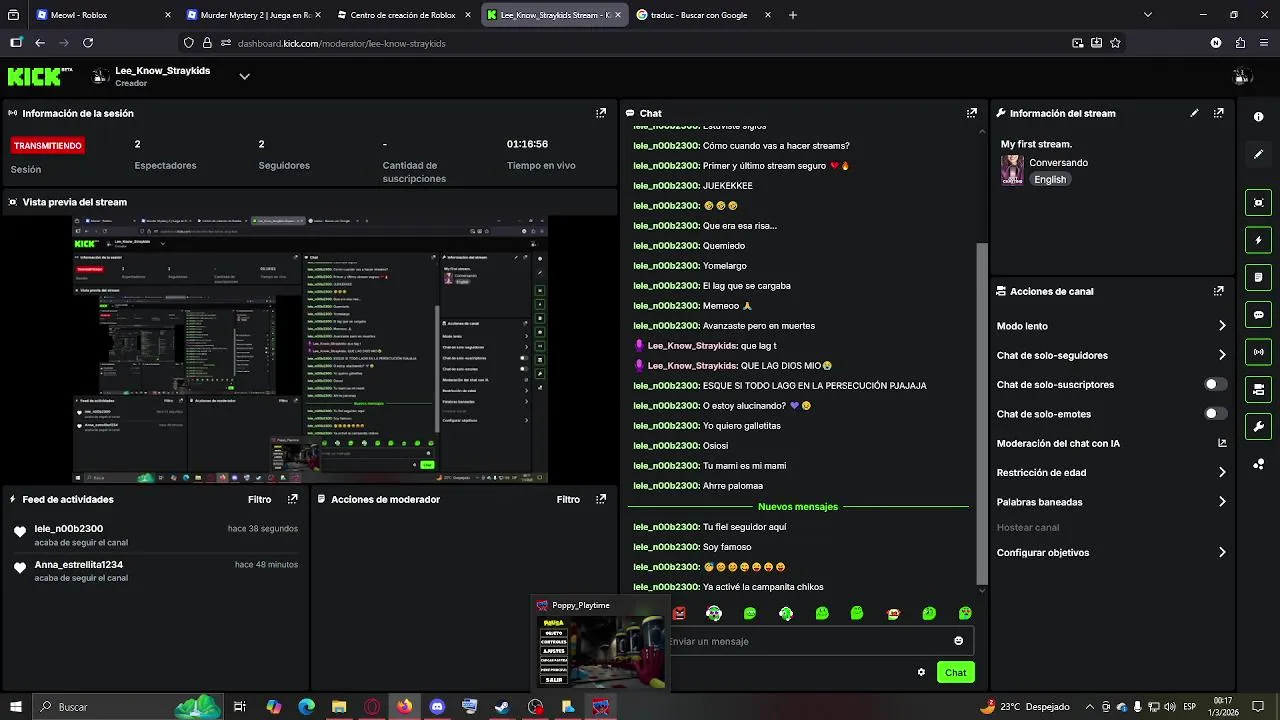Pop out the Información del stream panel
The height and width of the screenshot is (720, 1280).
[x=1218, y=113]
